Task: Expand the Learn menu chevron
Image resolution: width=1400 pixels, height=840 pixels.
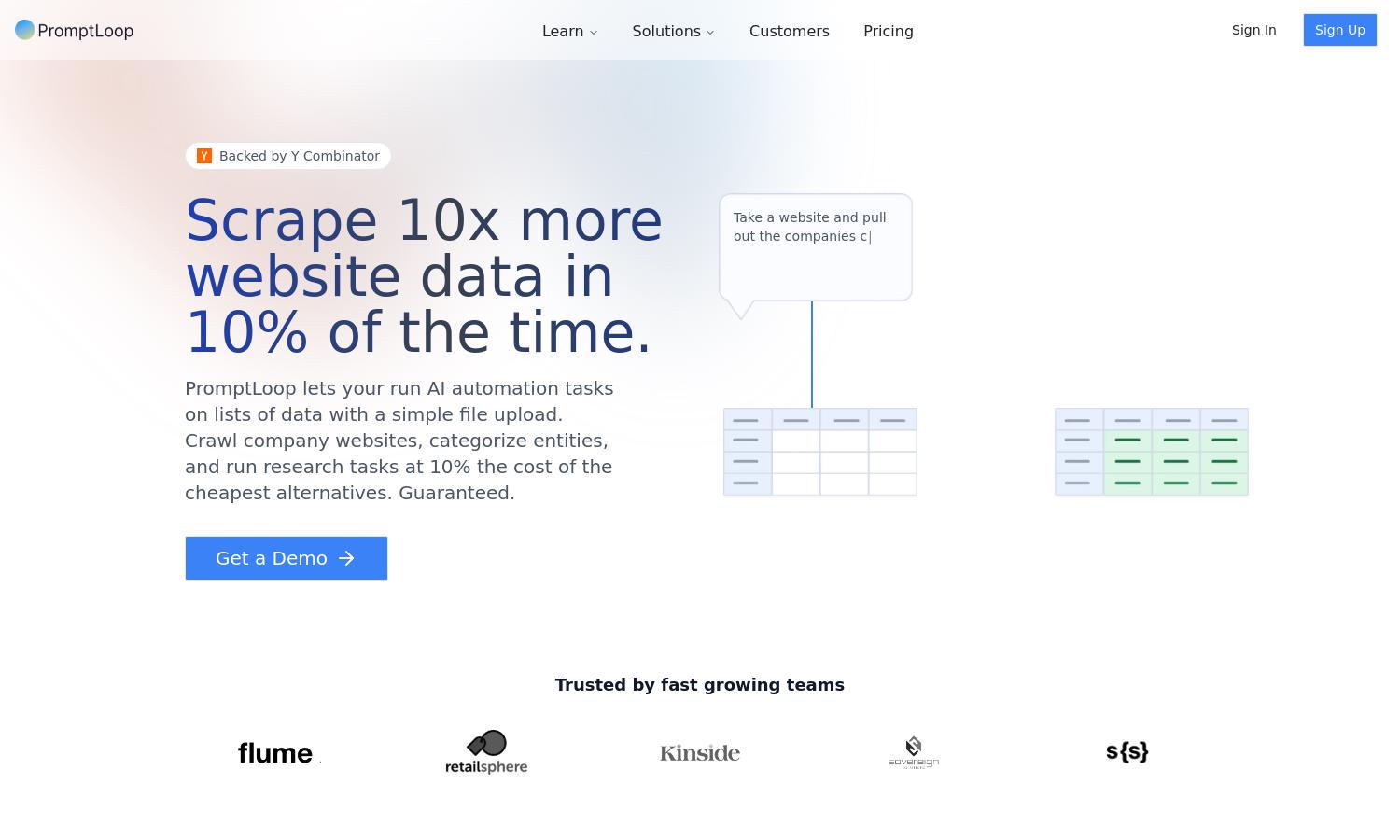Action: pyautogui.click(x=594, y=32)
